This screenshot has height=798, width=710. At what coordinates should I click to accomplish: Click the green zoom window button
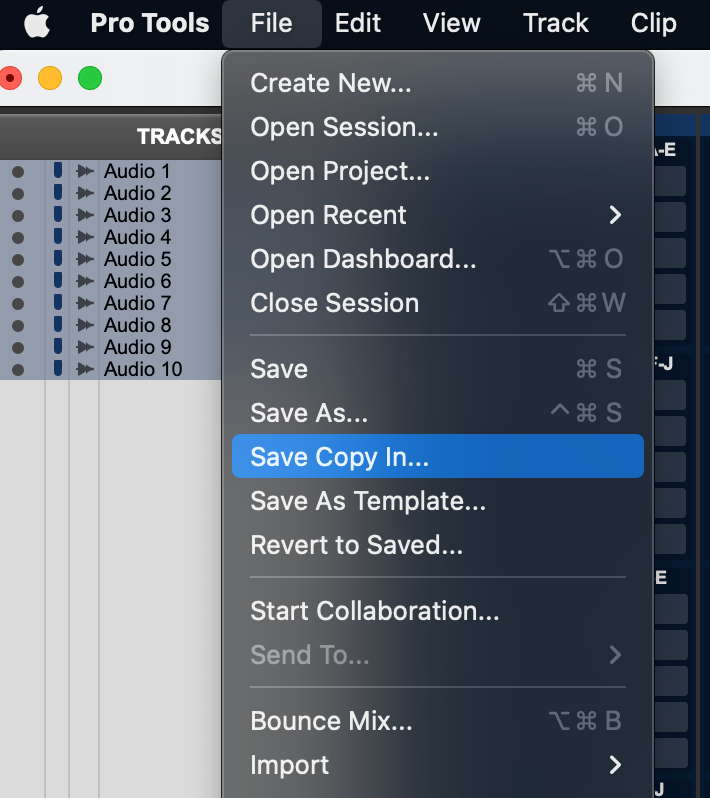[x=90, y=78]
